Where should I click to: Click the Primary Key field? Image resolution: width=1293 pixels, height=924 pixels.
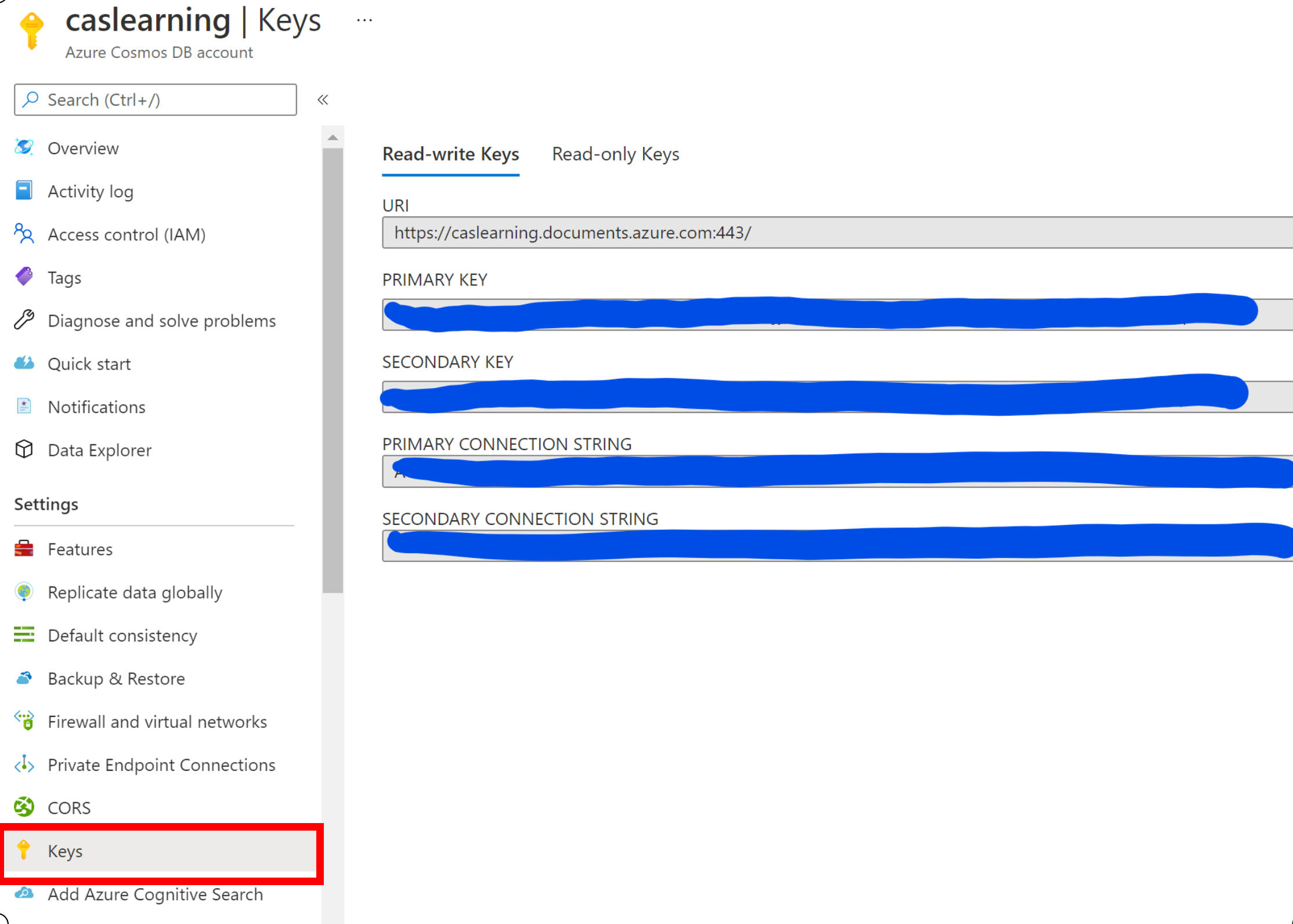837,314
